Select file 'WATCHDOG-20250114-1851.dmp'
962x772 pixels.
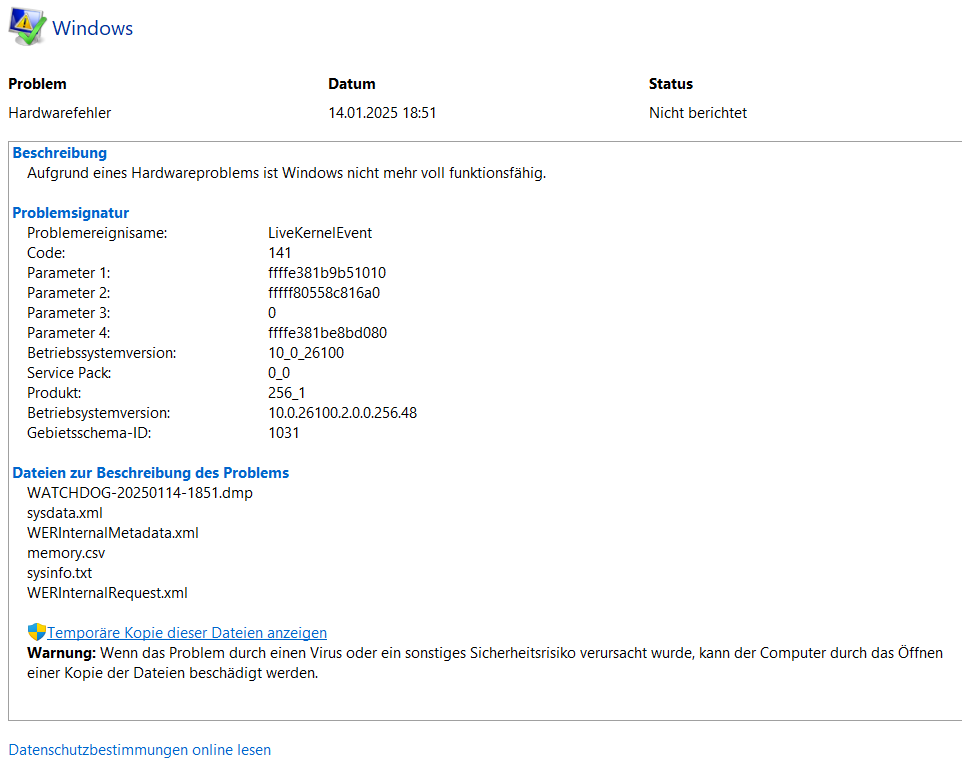(140, 493)
